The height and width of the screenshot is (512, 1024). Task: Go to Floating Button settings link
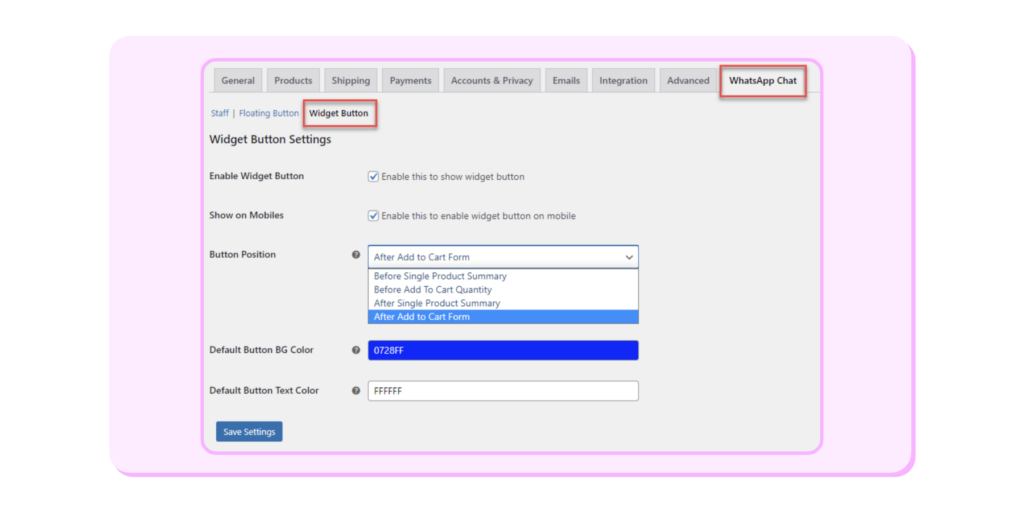click(269, 113)
